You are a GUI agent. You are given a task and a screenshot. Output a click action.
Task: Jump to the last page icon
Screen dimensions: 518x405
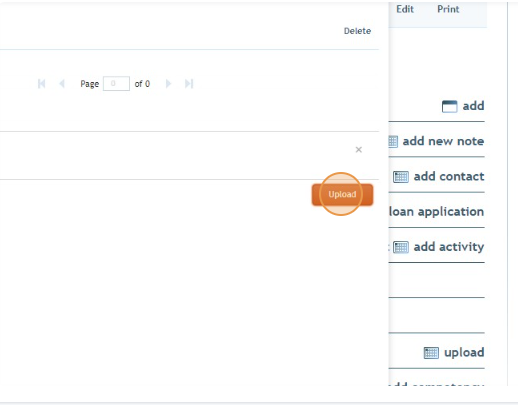click(189, 83)
